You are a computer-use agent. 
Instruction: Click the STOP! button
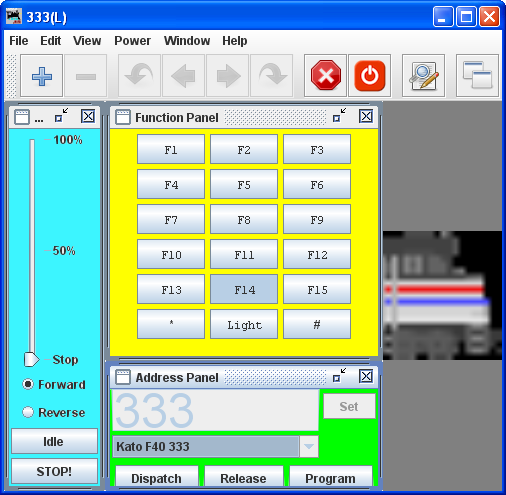point(54,471)
